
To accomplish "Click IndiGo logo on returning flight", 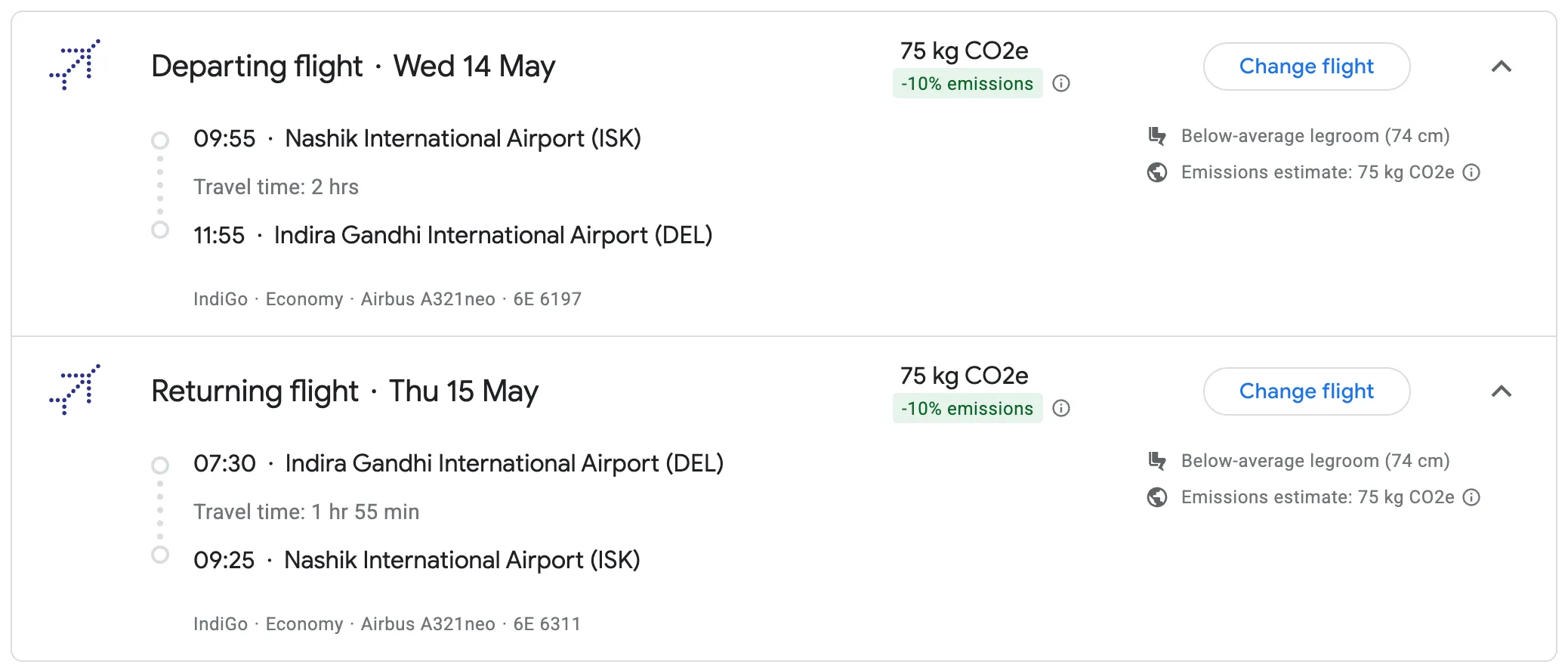I will 75,390.
